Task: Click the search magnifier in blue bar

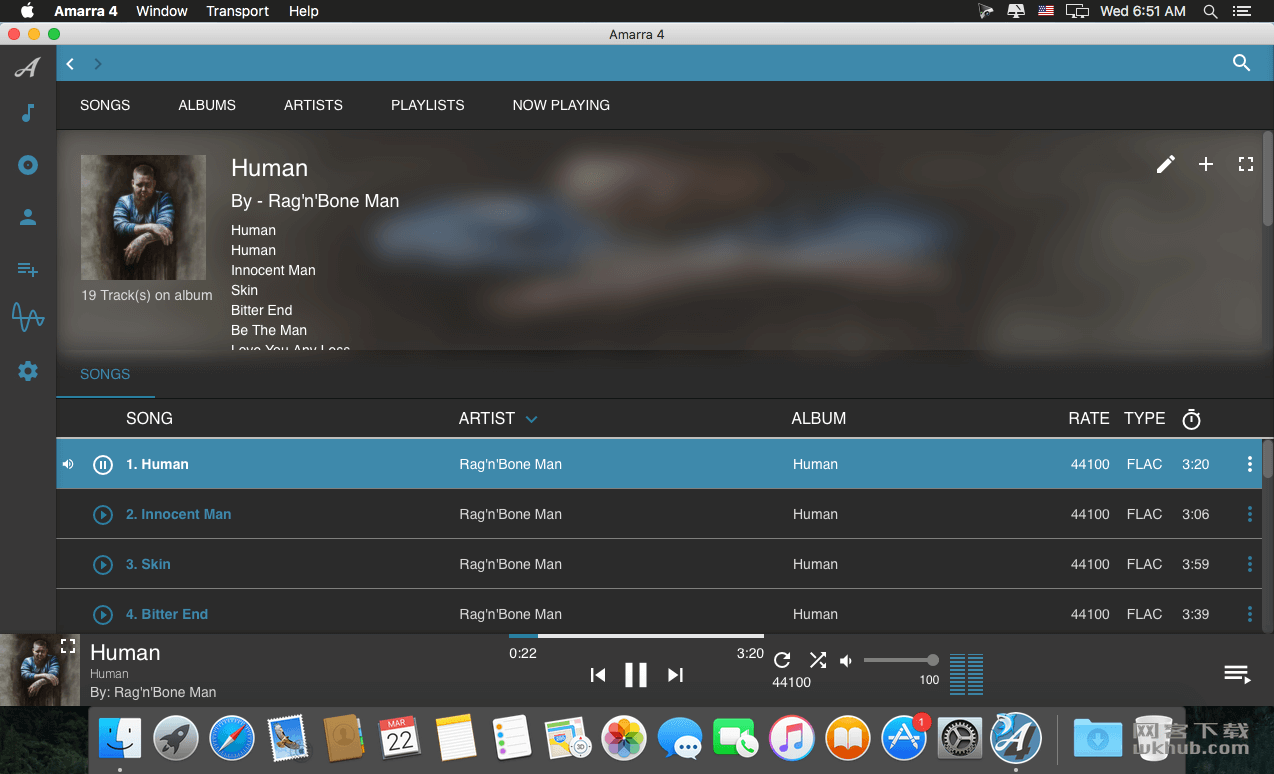Action: pyautogui.click(x=1241, y=63)
